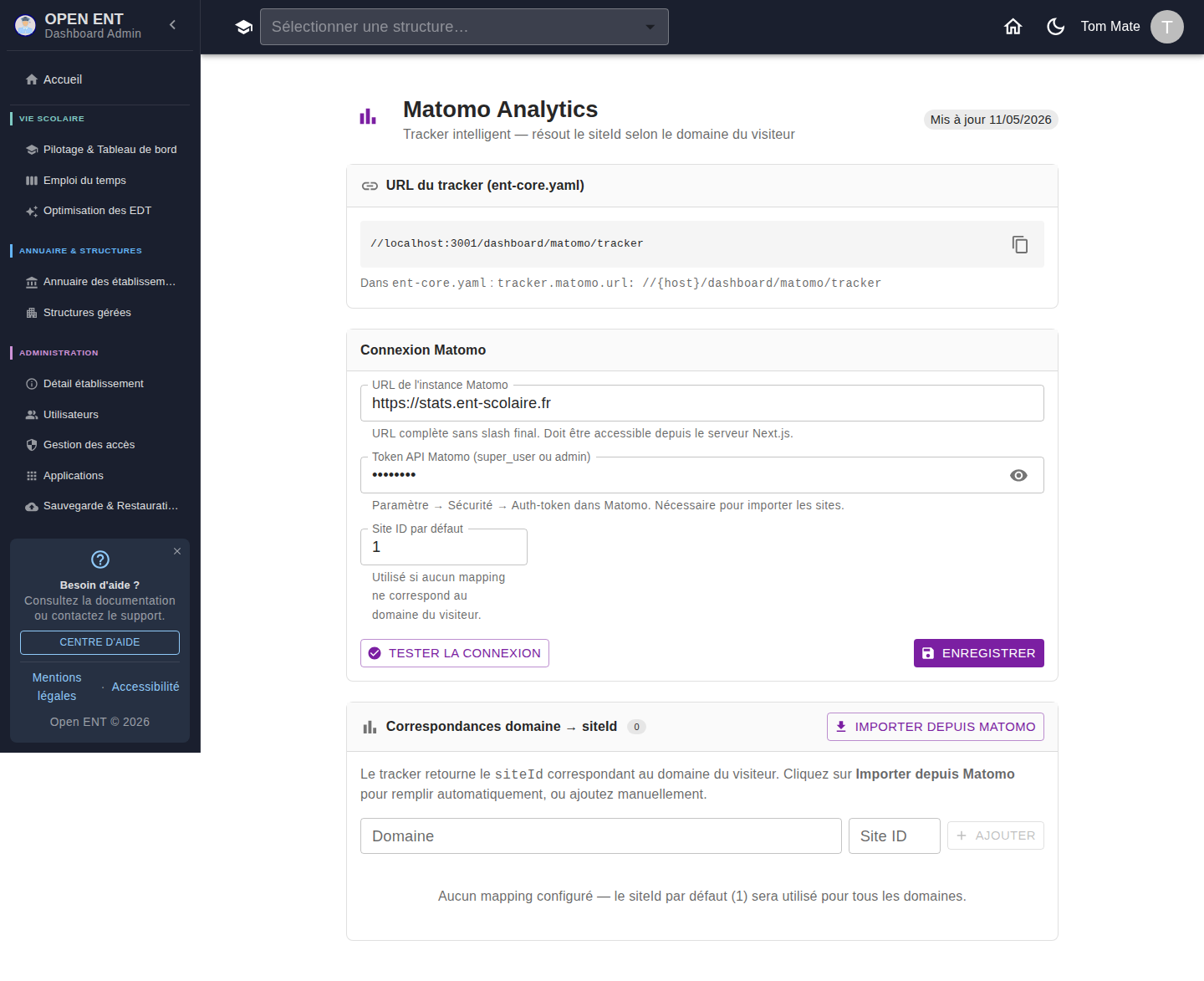The width and height of the screenshot is (1204, 981).
Task: Click the graduation cap structure icon
Action: 244,27
